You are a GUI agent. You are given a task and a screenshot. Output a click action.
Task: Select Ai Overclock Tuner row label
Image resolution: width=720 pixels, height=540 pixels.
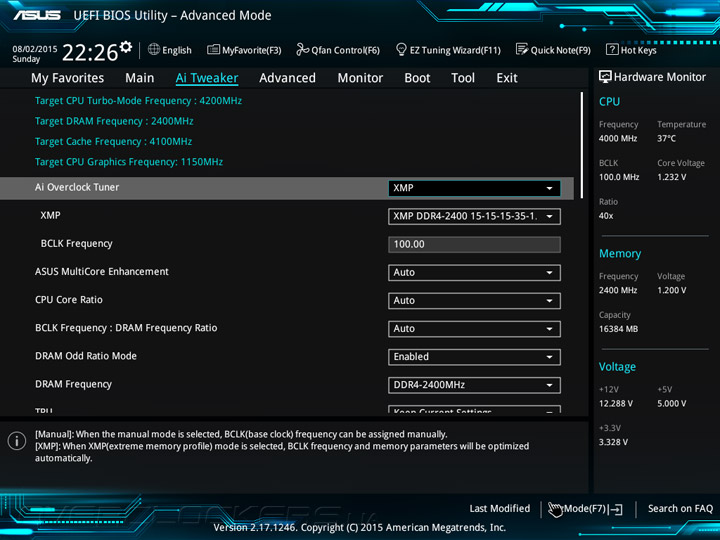pyautogui.click(x=77, y=187)
